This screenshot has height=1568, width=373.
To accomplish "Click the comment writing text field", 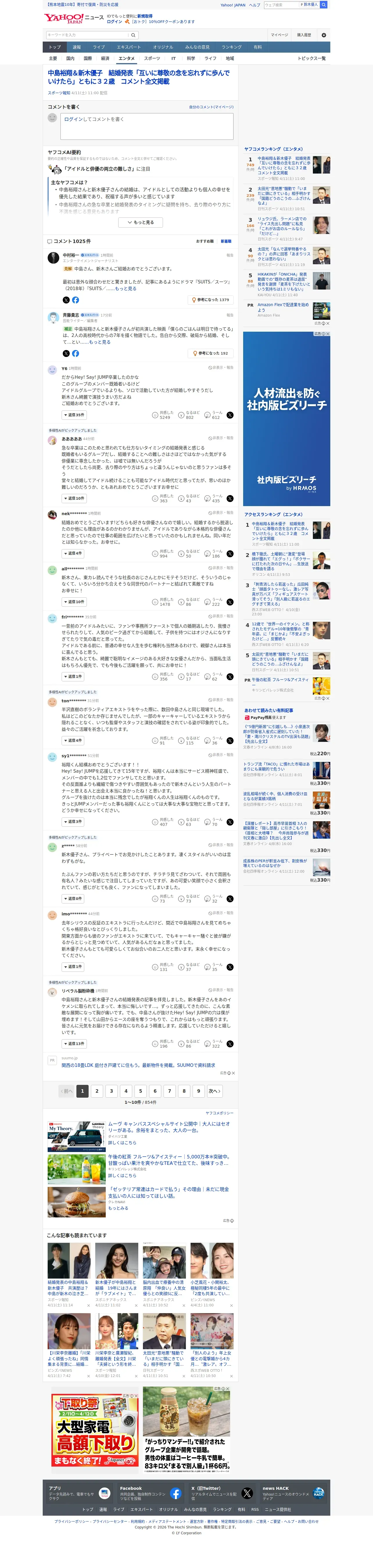I will [x=147, y=126].
